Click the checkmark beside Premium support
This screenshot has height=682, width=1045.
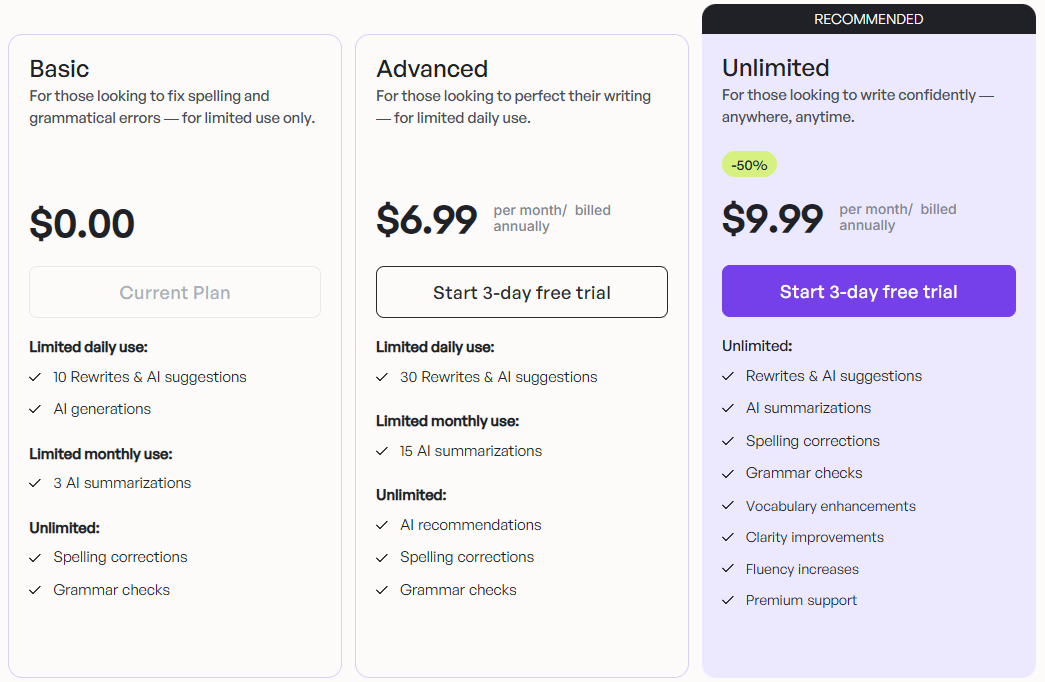click(728, 600)
